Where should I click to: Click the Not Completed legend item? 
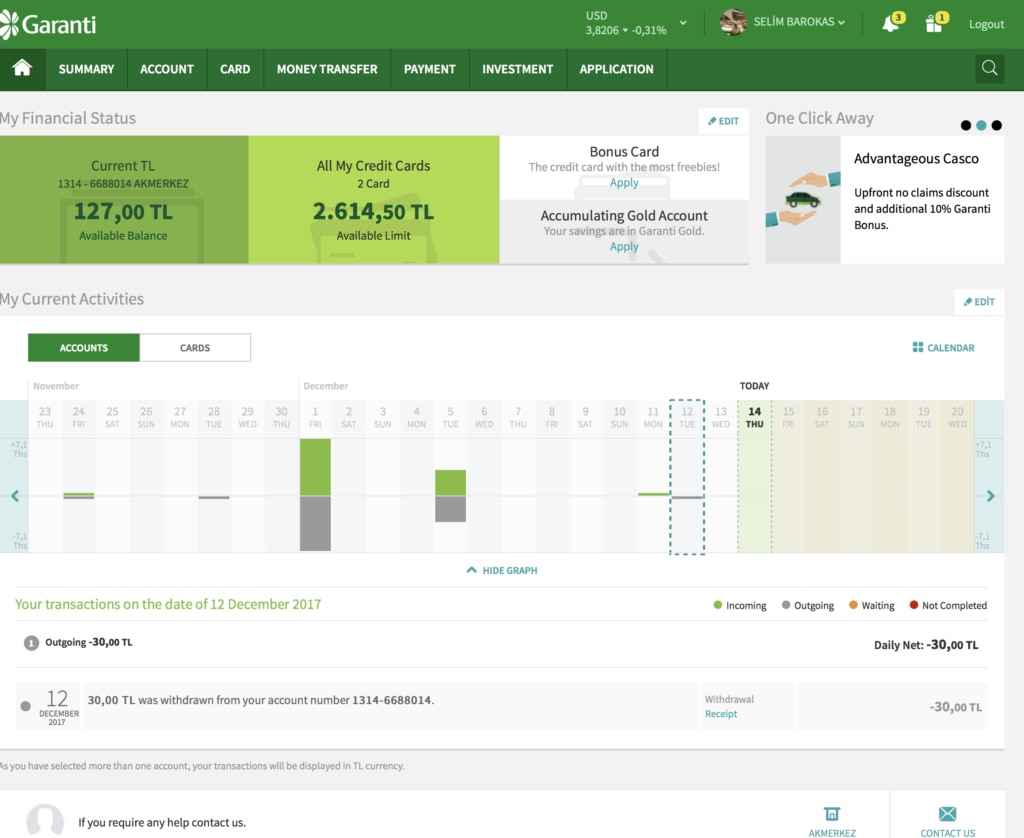coord(948,605)
